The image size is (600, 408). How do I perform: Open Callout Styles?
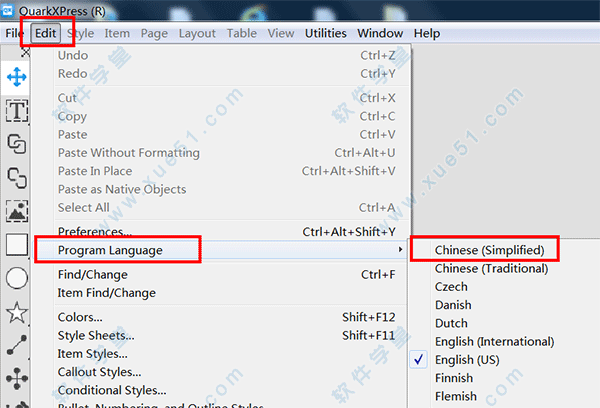[220, 372]
